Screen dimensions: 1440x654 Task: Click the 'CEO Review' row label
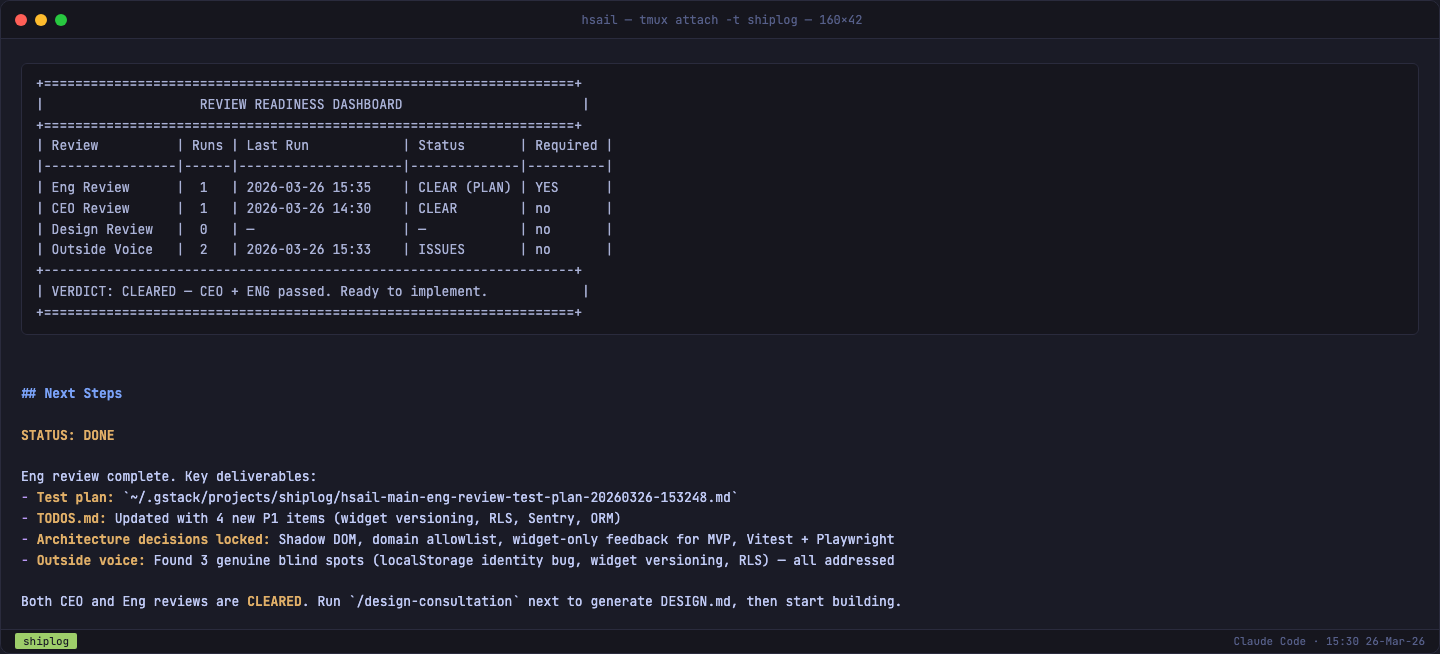coord(91,209)
